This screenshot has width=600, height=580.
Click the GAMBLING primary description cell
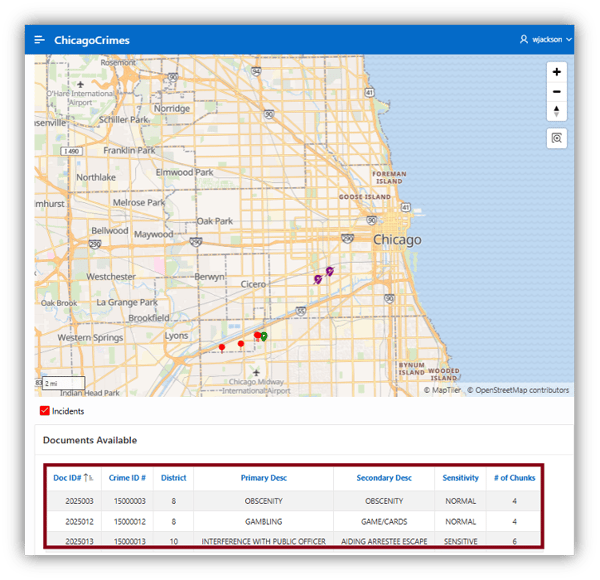click(x=262, y=521)
